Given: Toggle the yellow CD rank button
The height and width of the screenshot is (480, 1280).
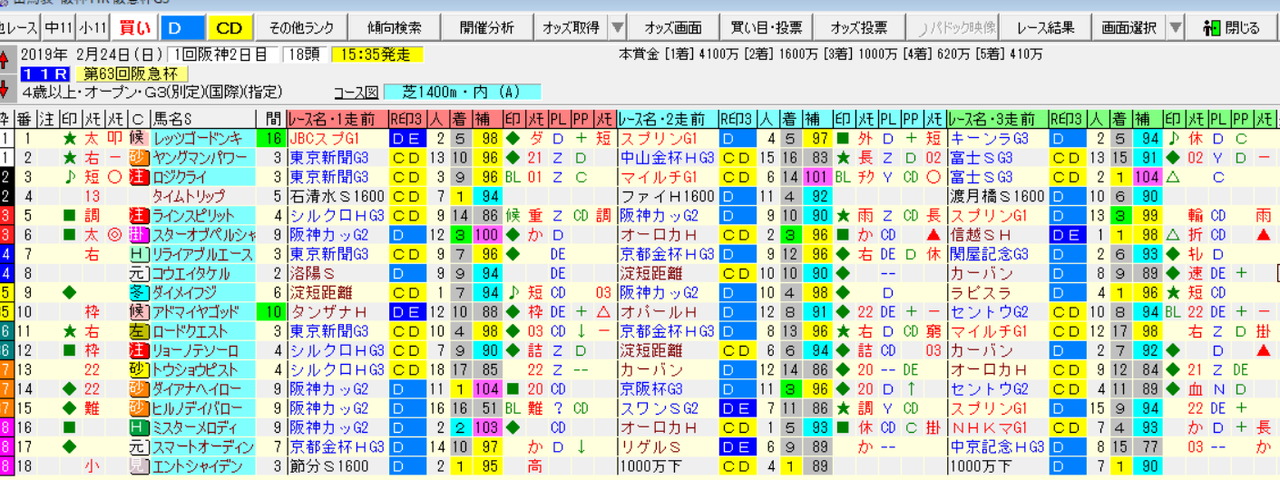Looking at the screenshot, I should tap(228, 27).
